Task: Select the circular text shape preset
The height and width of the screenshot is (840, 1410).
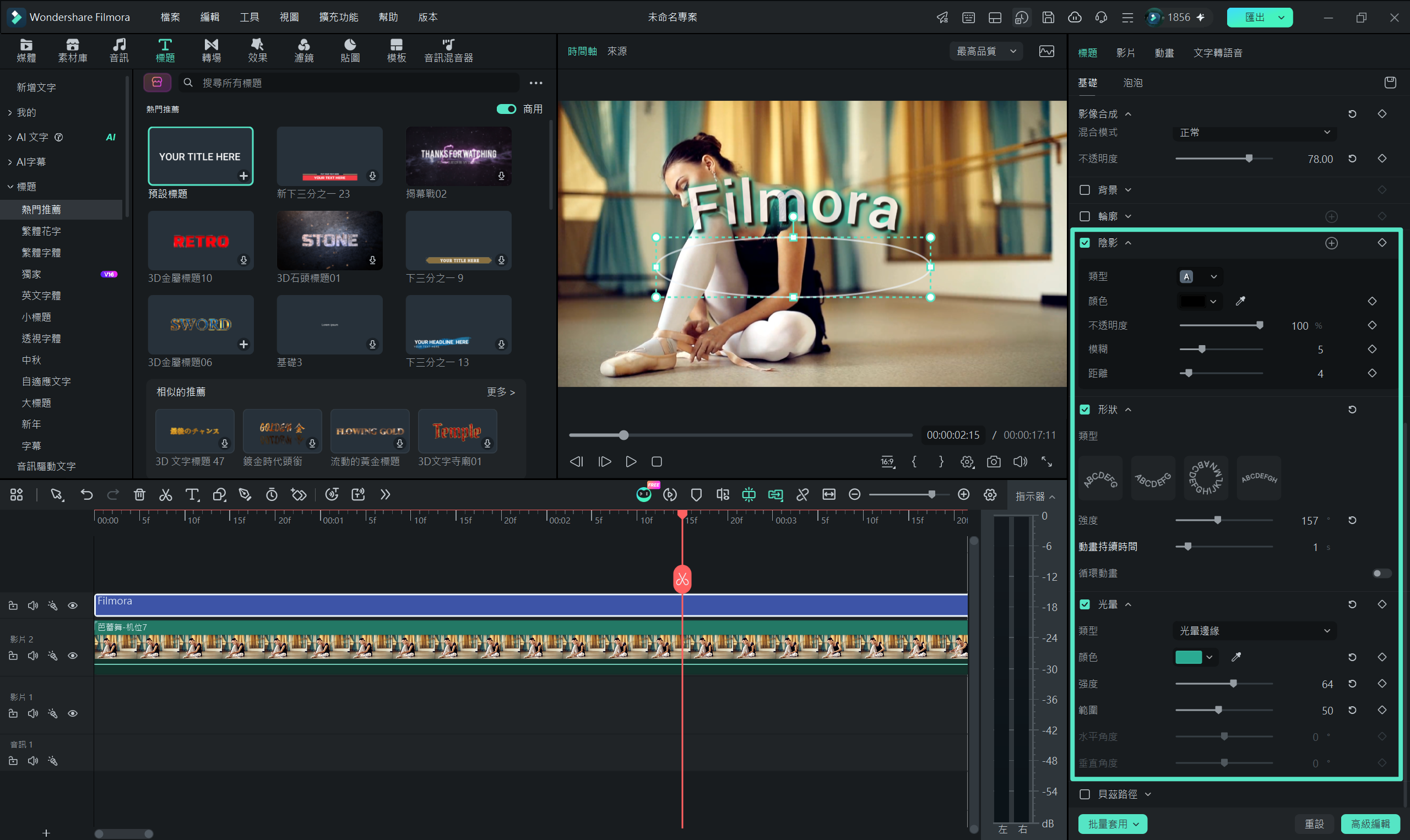Action: point(1206,478)
